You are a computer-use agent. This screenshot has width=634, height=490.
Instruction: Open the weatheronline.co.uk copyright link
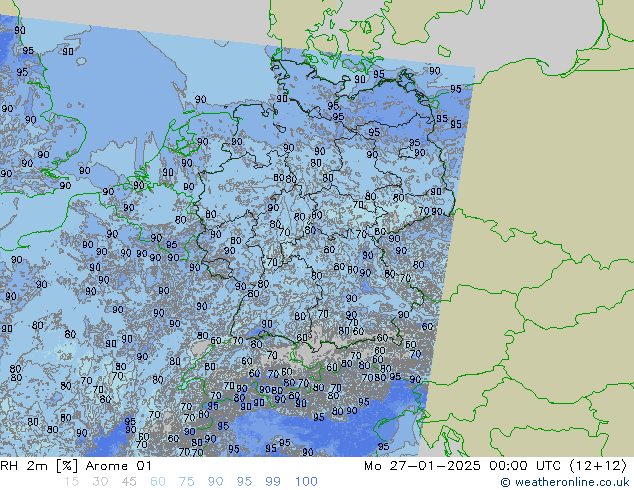(x=565, y=482)
